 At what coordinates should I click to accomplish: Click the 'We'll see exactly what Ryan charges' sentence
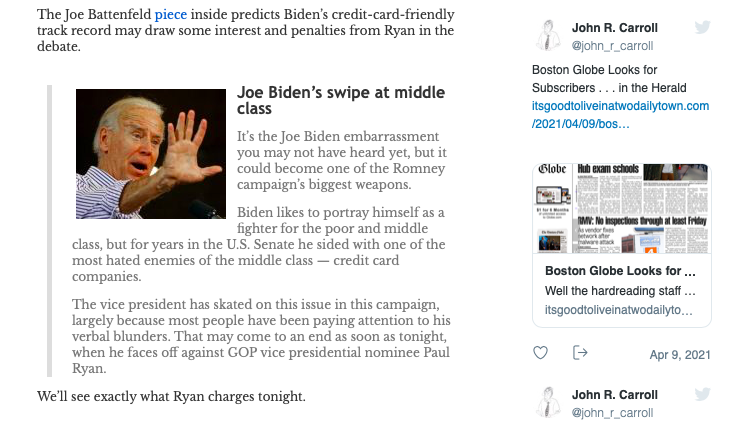(171, 397)
